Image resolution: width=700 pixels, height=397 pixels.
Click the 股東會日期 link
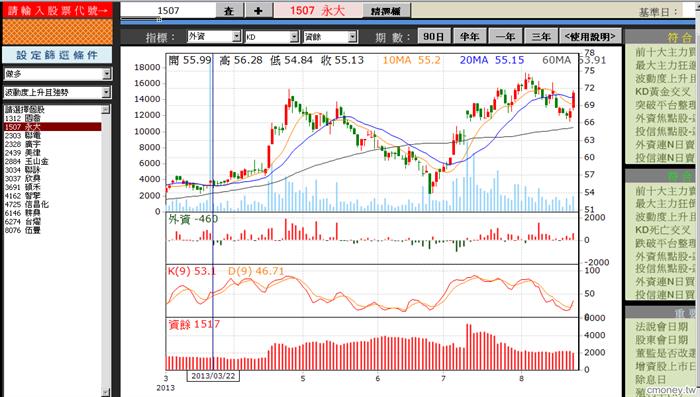click(x=662, y=340)
